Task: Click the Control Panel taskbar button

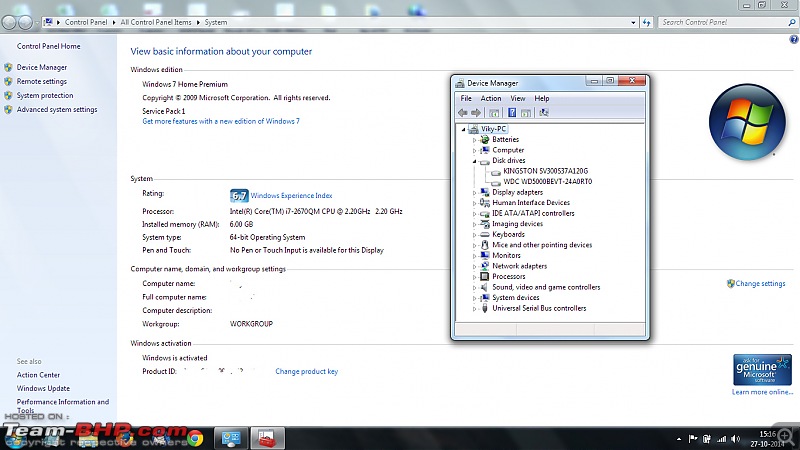Action: [x=231, y=438]
